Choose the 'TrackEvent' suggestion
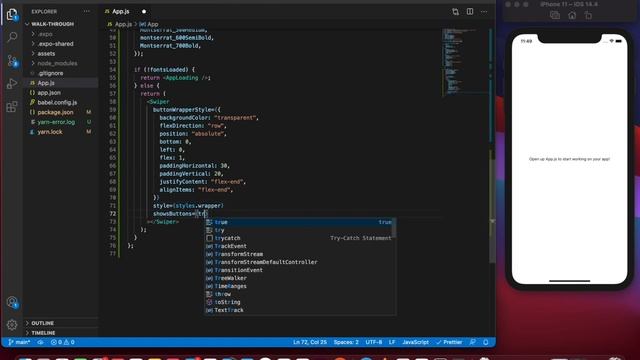 coord(300,246)
